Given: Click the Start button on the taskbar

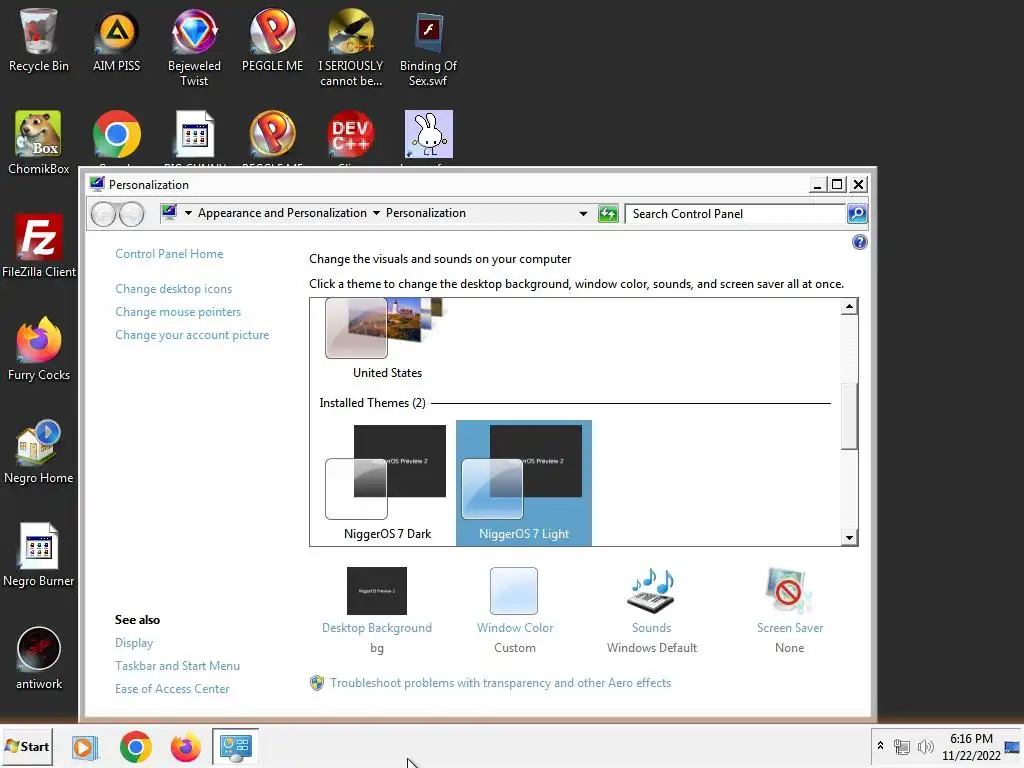Looking at the screenshot, I should click(27, 746).
